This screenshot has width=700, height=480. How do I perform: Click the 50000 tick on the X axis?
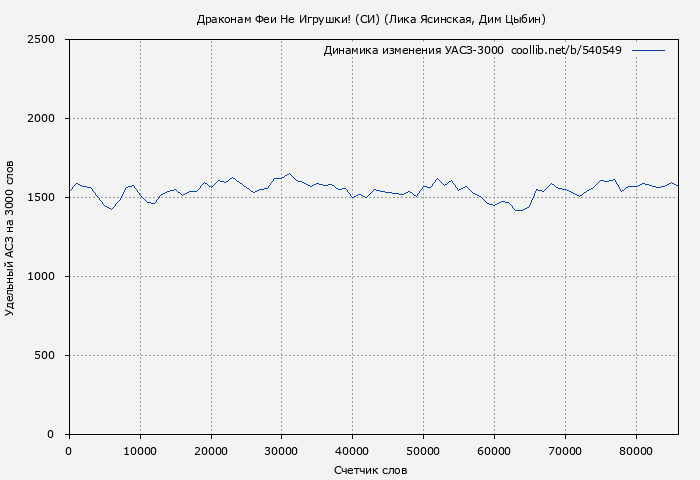424,450
